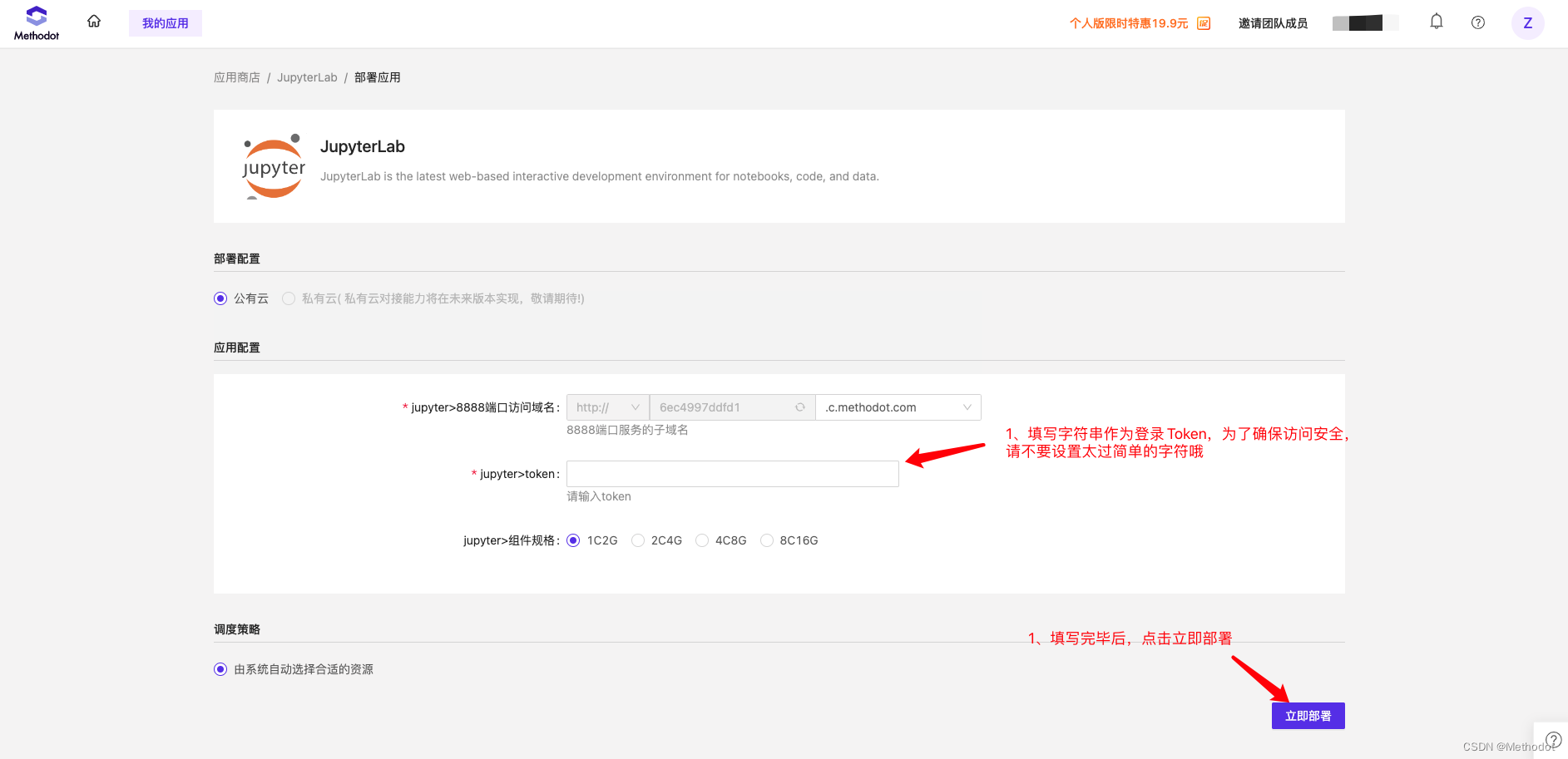The height and width of the screenshot is (759, 1568).
Task: Go to the home icon
Action: [x=94, y=22]
